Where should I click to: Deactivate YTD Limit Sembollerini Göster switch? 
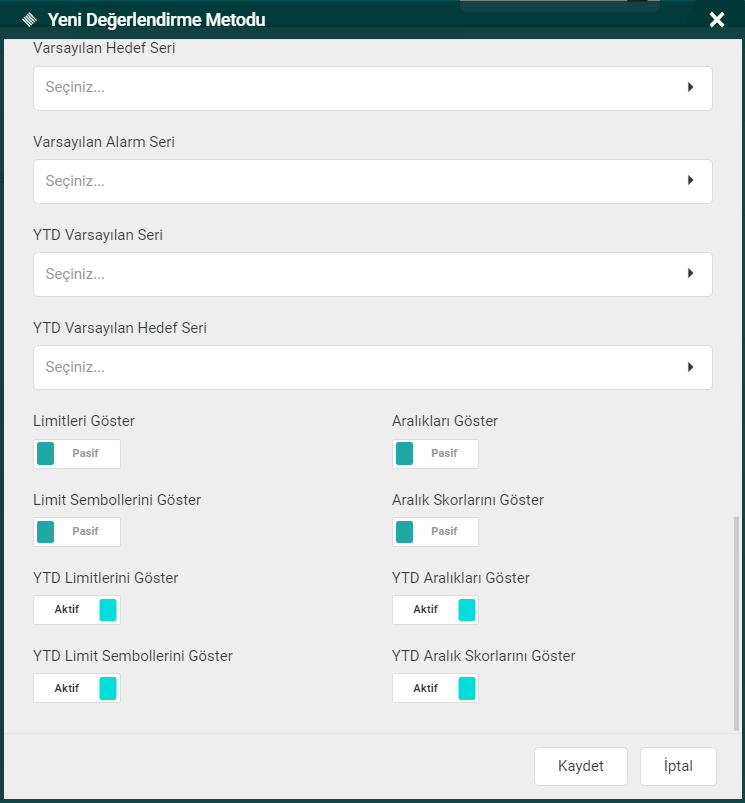pos(77,688)
